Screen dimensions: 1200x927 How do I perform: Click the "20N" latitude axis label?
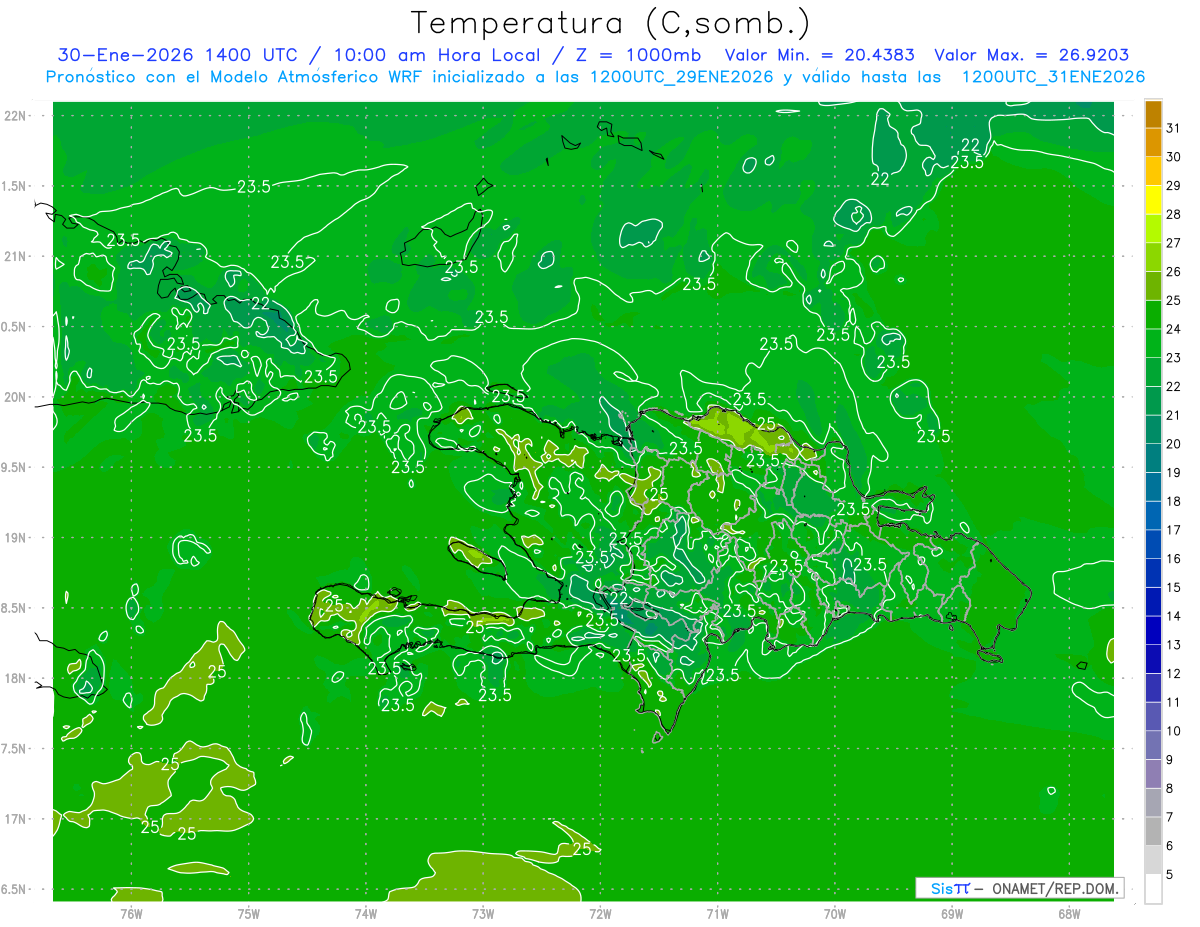click(15, 397)
